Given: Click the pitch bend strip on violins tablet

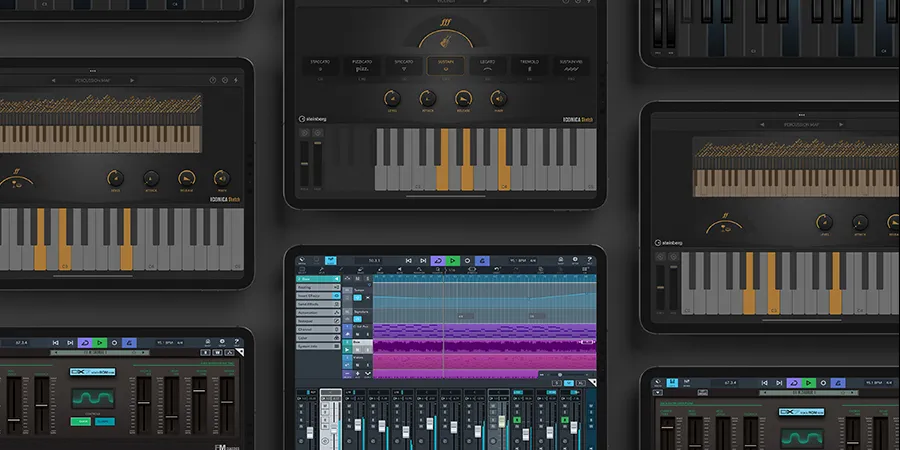Looking at the screenshot, I should pyautogui.click(x=304, y=163).
